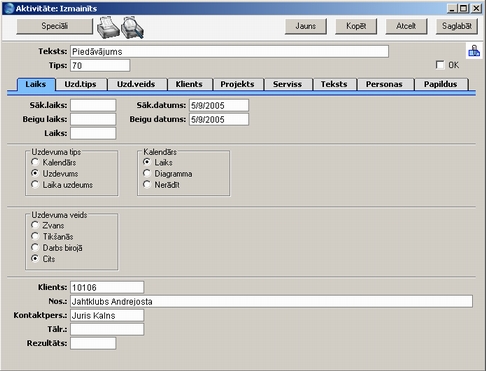Click the Klients number field 10106
The width and height of the screenshot is (486, 371).
107,287
